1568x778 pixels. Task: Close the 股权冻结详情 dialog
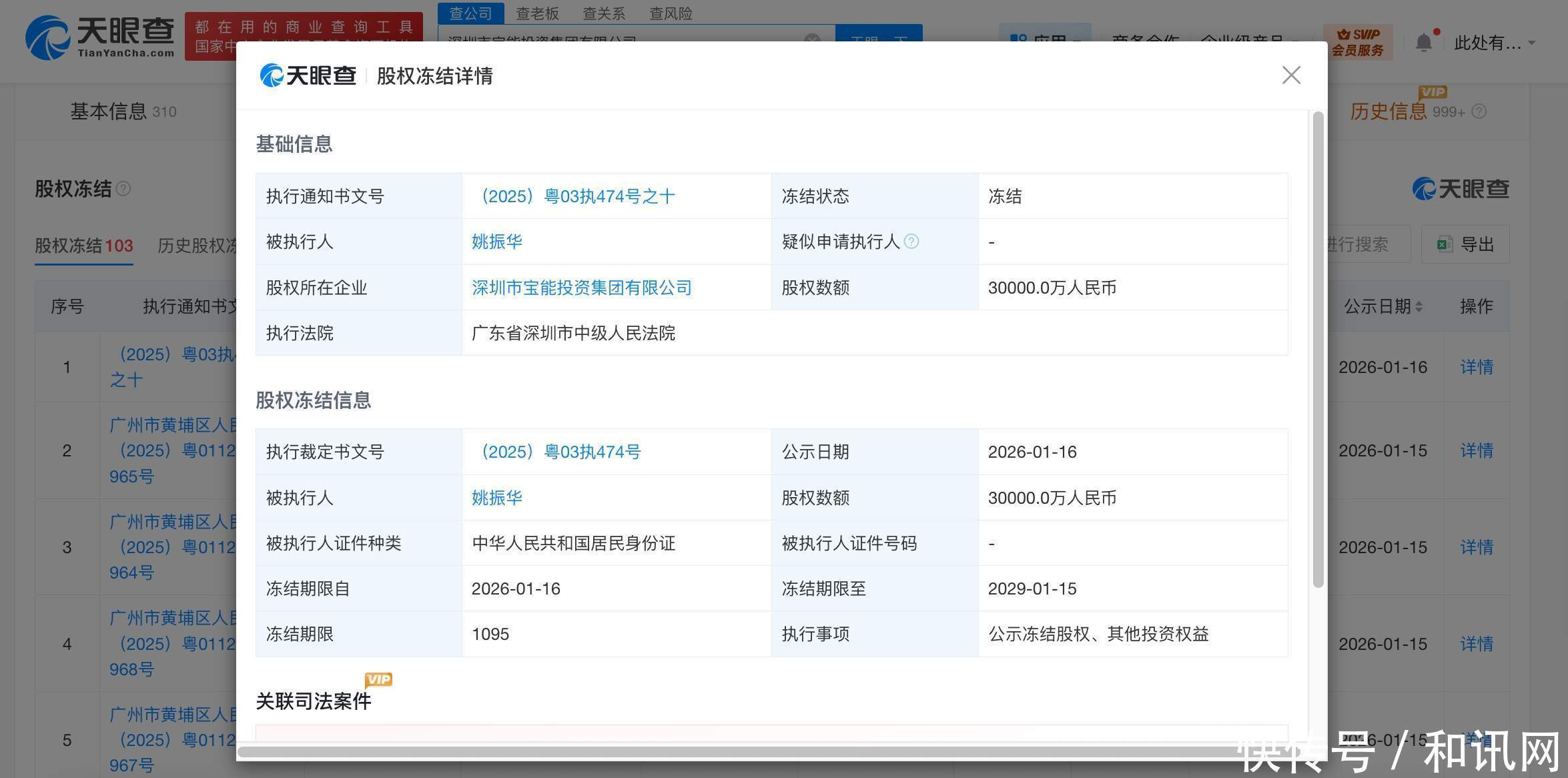[1291, 75]
